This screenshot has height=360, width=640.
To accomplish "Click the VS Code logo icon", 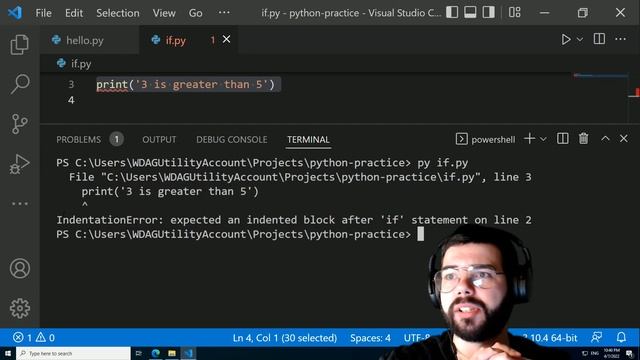I will click(x=15, y=13).
